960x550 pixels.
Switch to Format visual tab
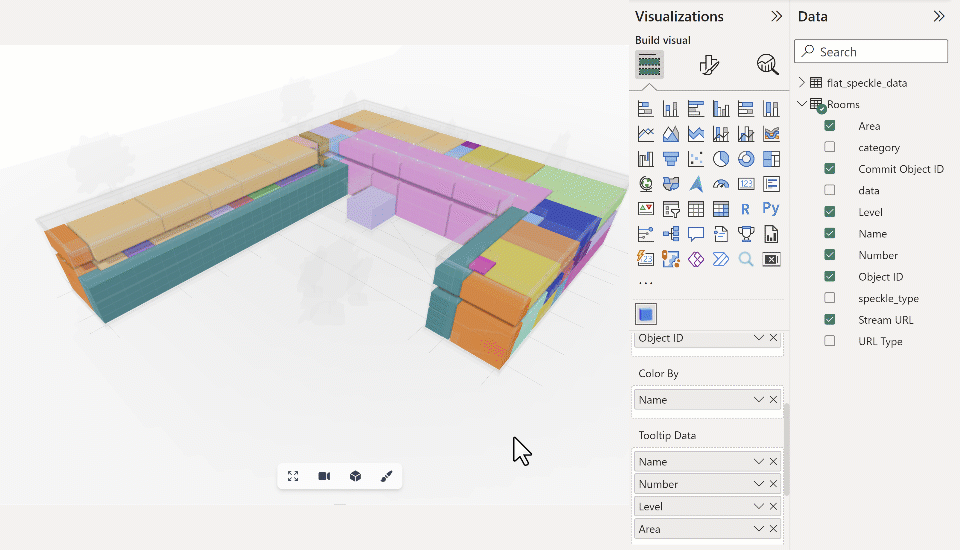[708, 64]
